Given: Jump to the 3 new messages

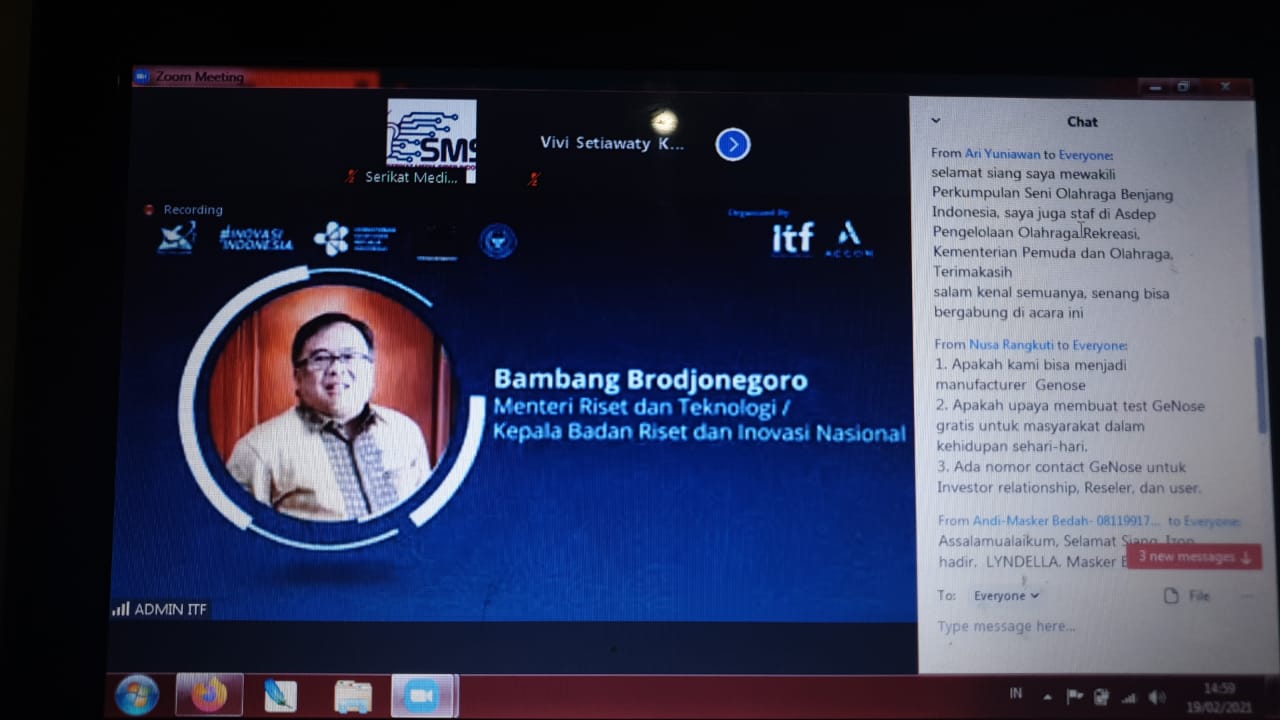Looking at the screenshot, I should click(1193, 557).
